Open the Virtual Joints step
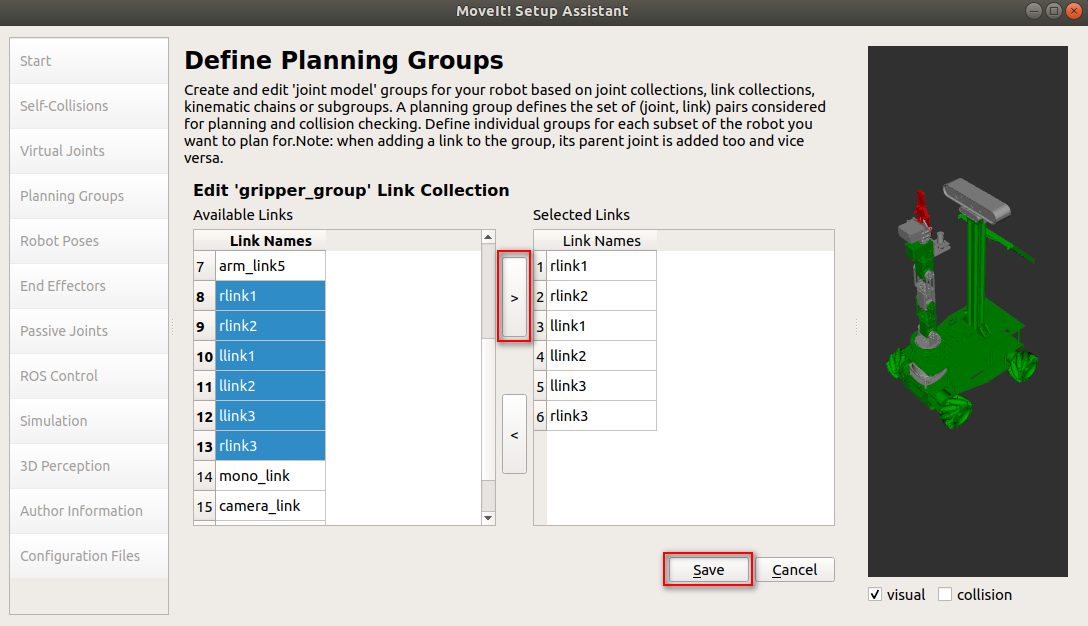1088x626 pixels. [89, 151]
